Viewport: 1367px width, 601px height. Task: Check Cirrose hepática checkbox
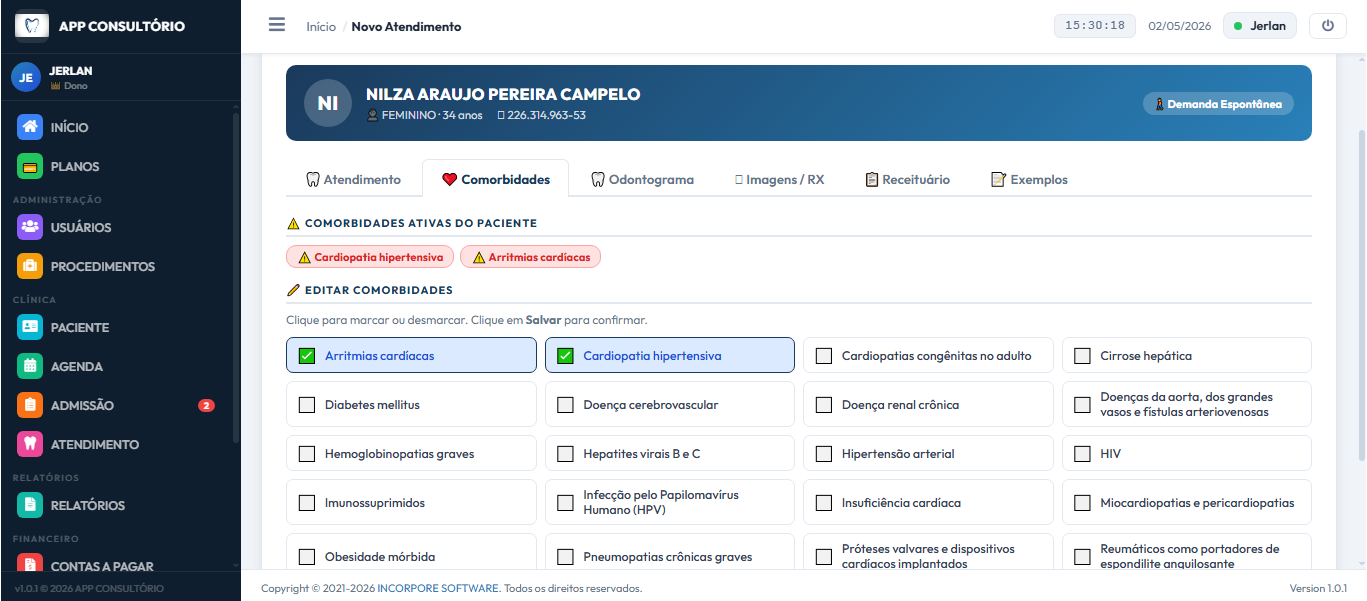point(1082,355)
